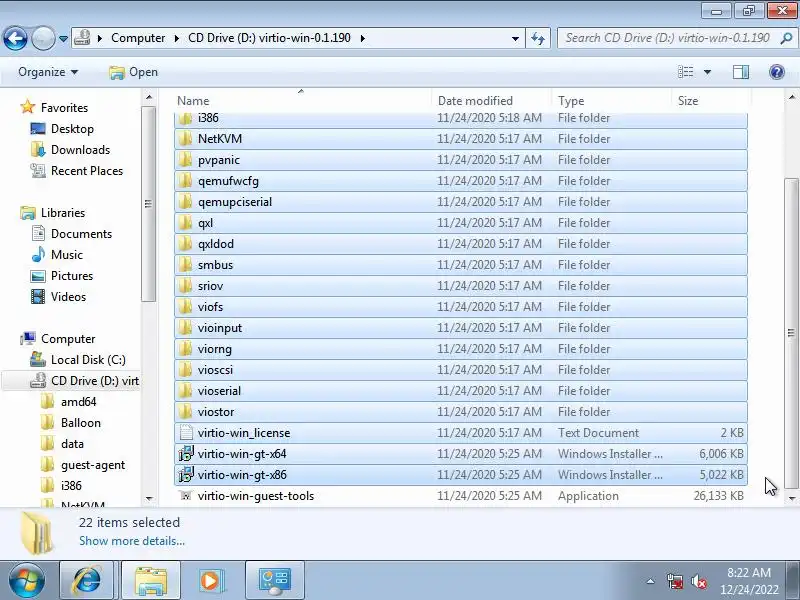
Task: Open address bar previous locations dropdown
Action: (515, 38)
